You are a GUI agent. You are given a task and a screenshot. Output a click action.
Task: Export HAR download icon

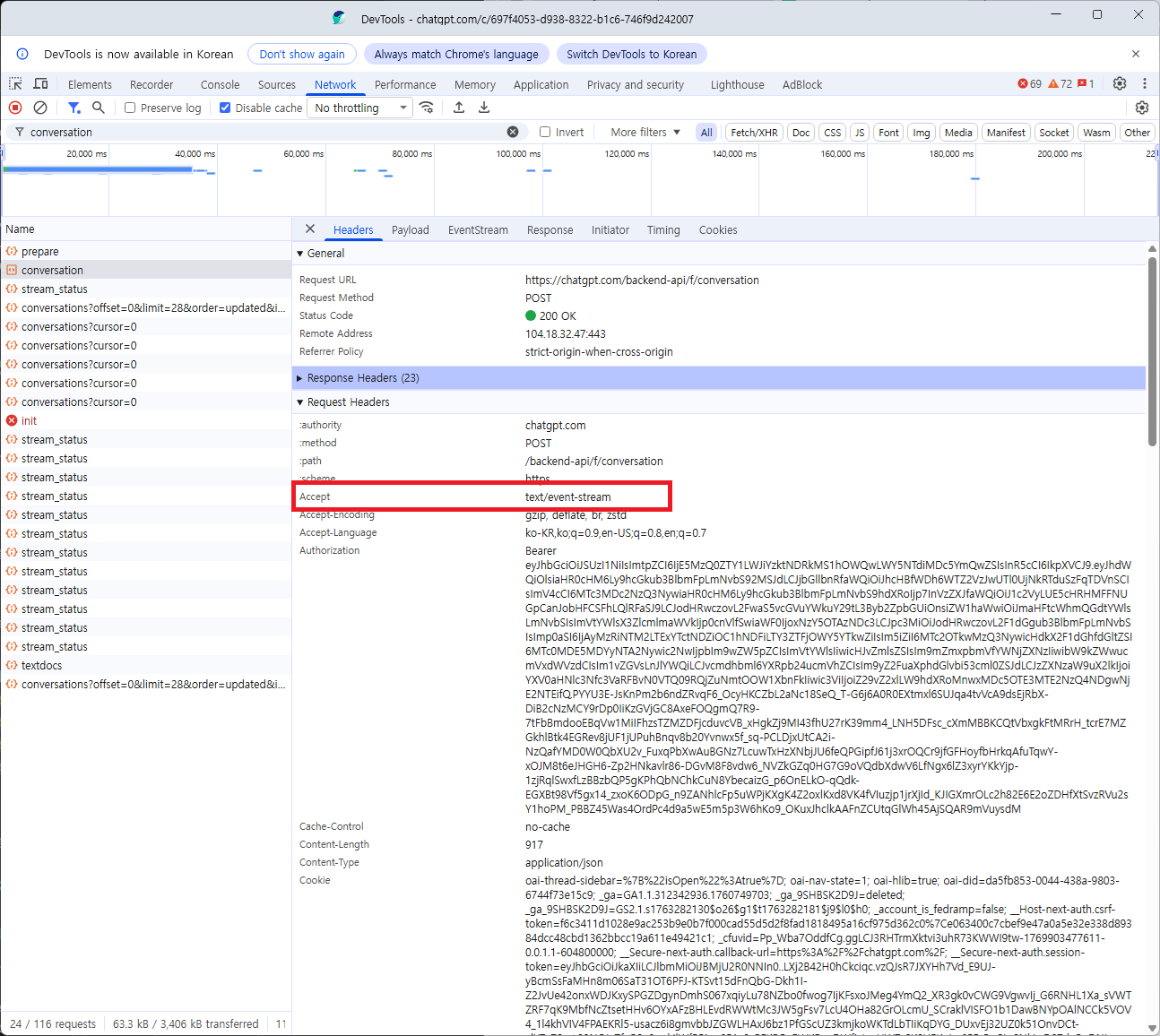pos(484,108)
